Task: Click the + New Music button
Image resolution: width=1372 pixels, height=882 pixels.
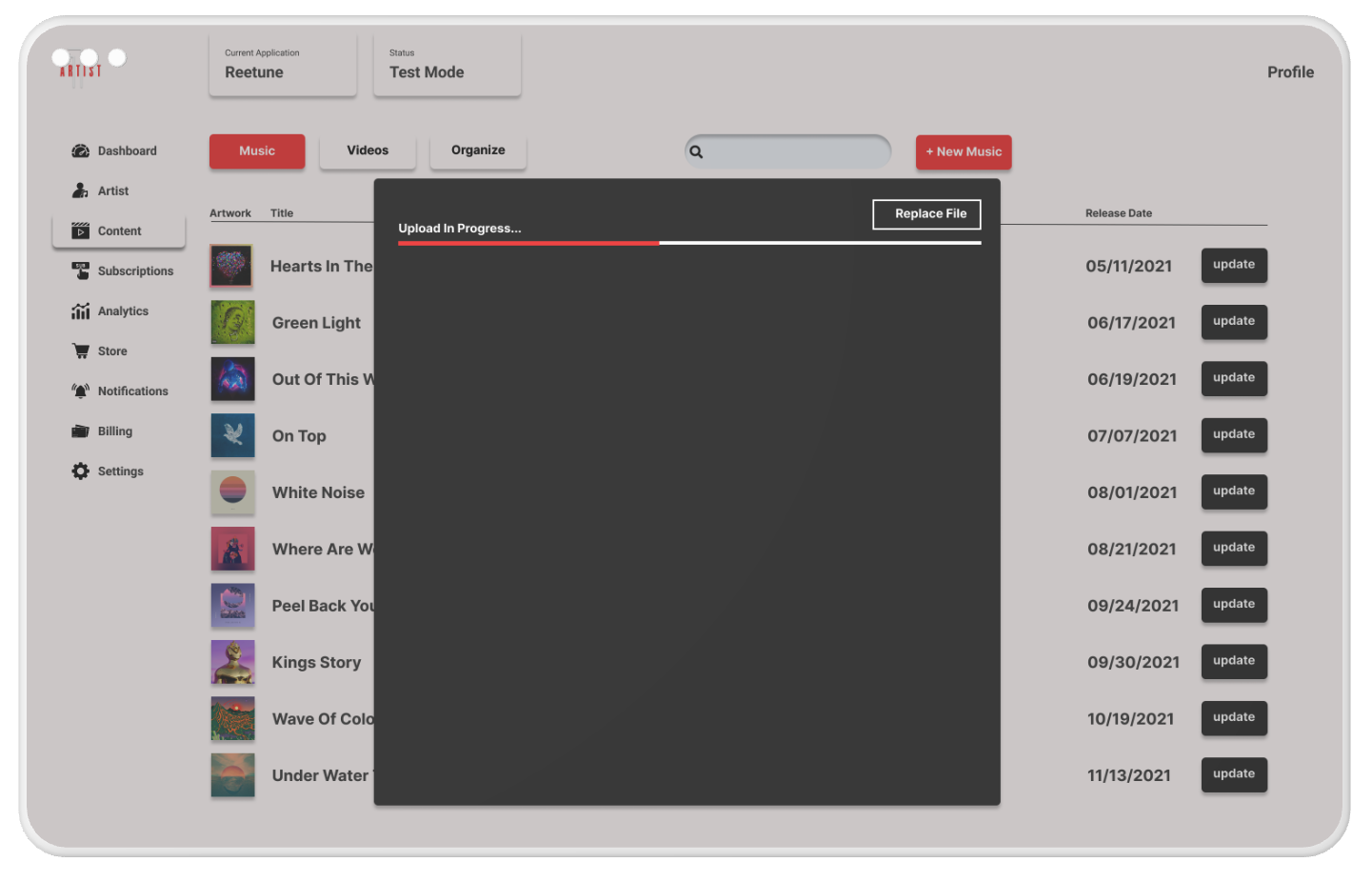Action: [964, 152]
